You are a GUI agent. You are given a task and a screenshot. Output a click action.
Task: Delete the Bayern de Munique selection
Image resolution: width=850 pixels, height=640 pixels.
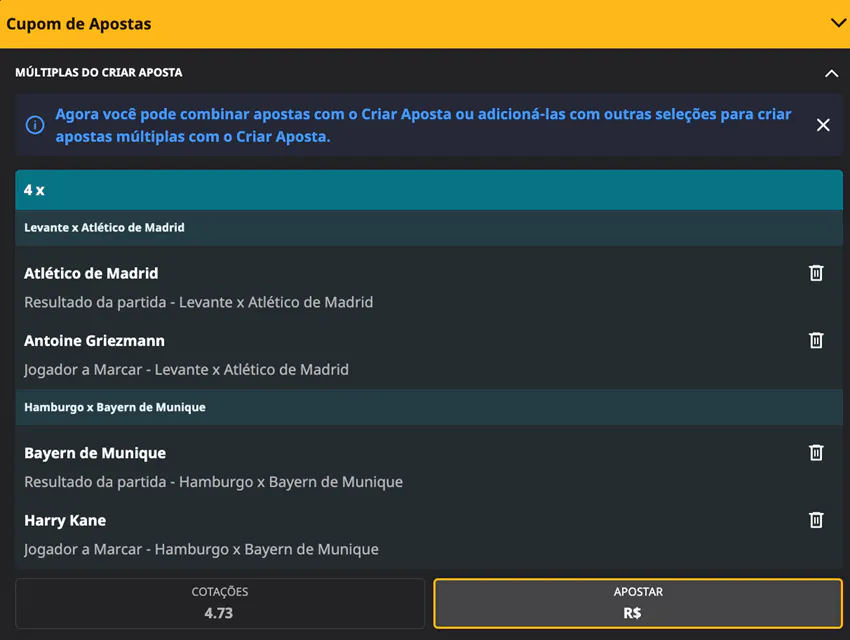point(816,453)
